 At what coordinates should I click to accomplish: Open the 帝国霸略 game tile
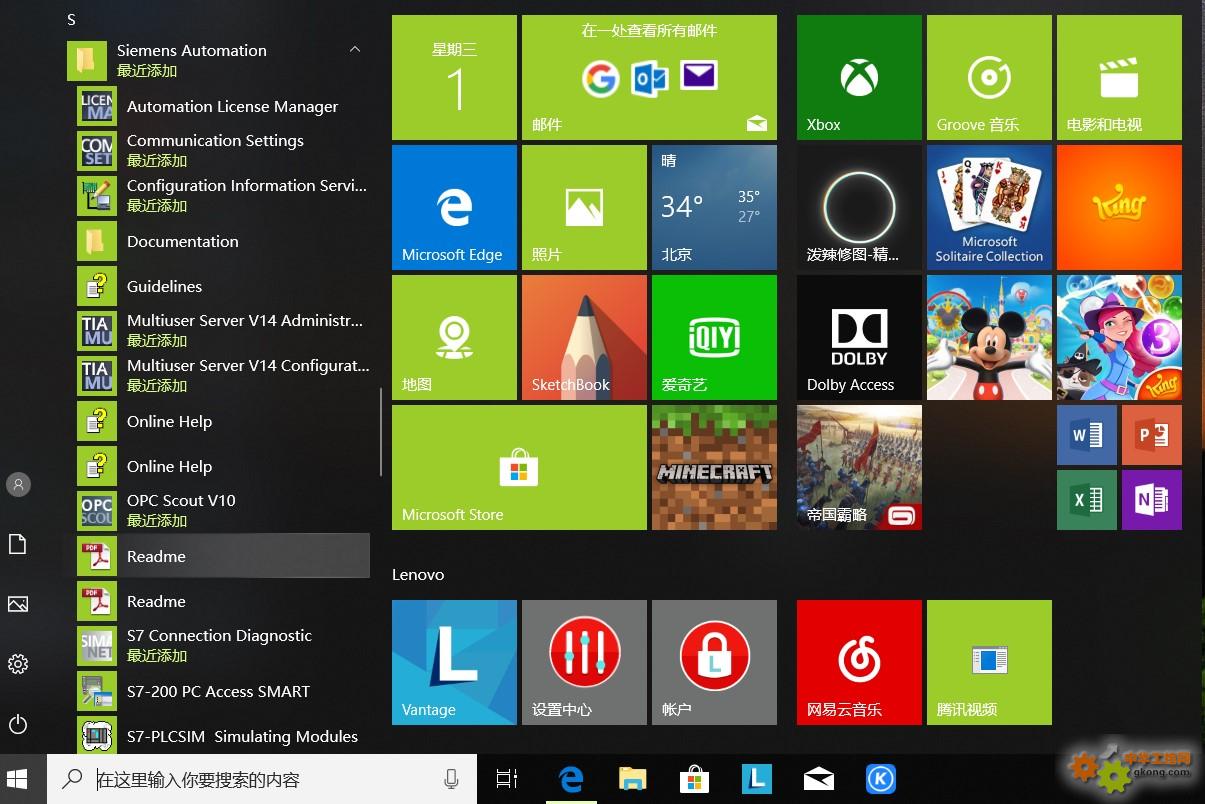point(859,467)
